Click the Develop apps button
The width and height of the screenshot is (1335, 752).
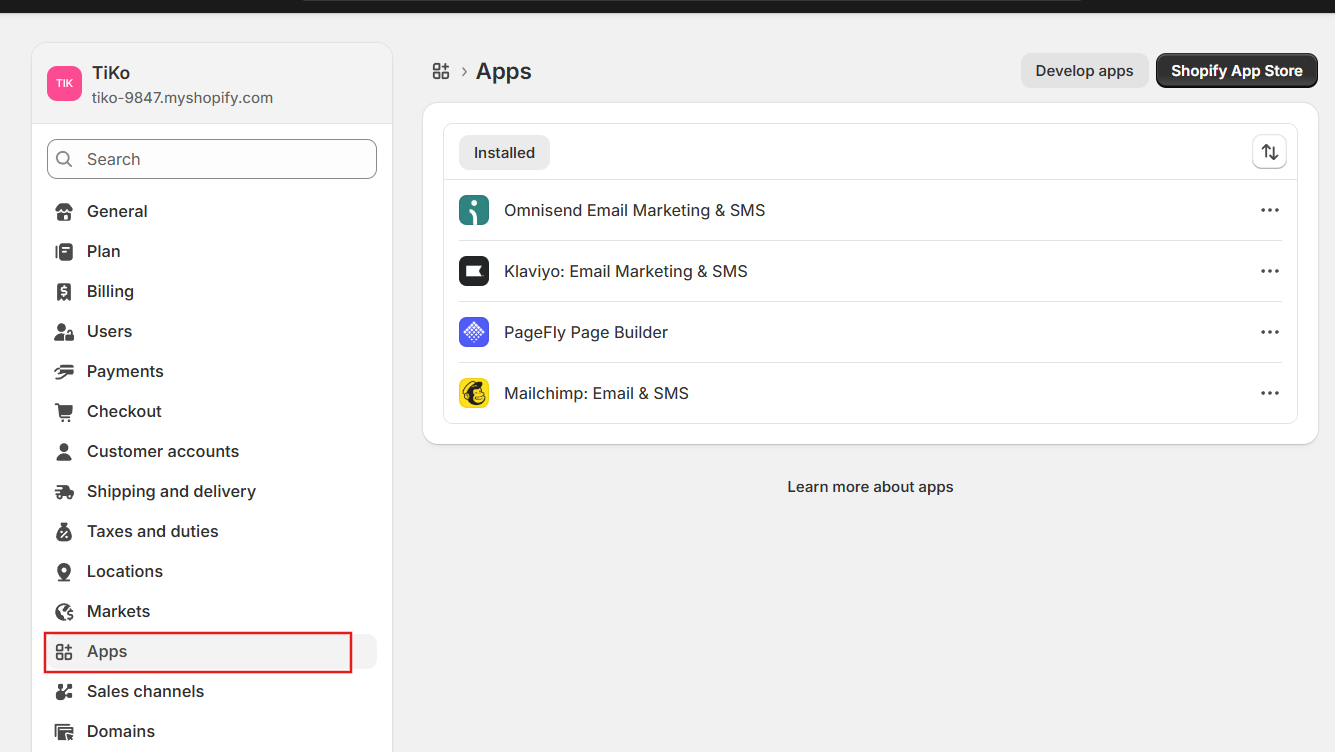click(1084, 71)
